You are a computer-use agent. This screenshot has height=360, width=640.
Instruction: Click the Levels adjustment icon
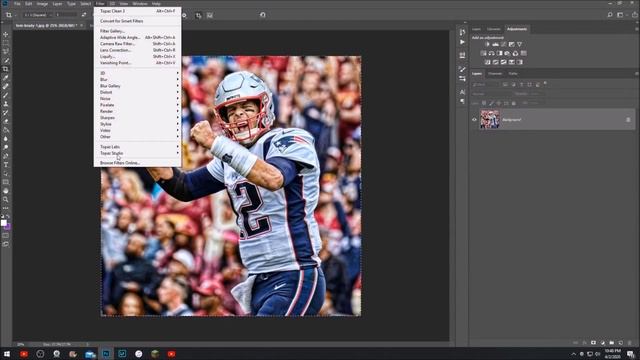pyautogui.click(x=496, y=44)
